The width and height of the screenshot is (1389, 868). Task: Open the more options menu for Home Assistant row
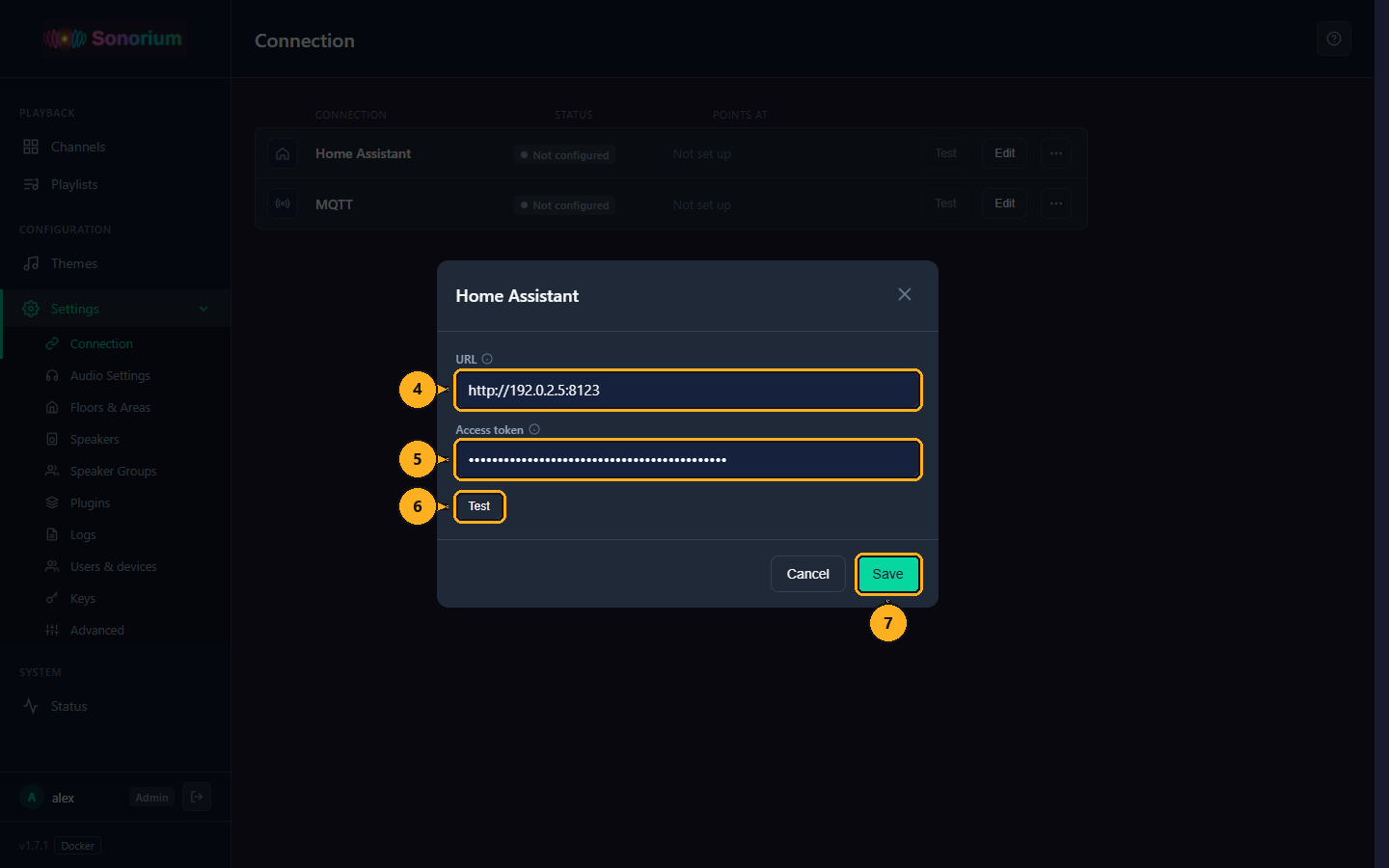(x=1056, y=153)
